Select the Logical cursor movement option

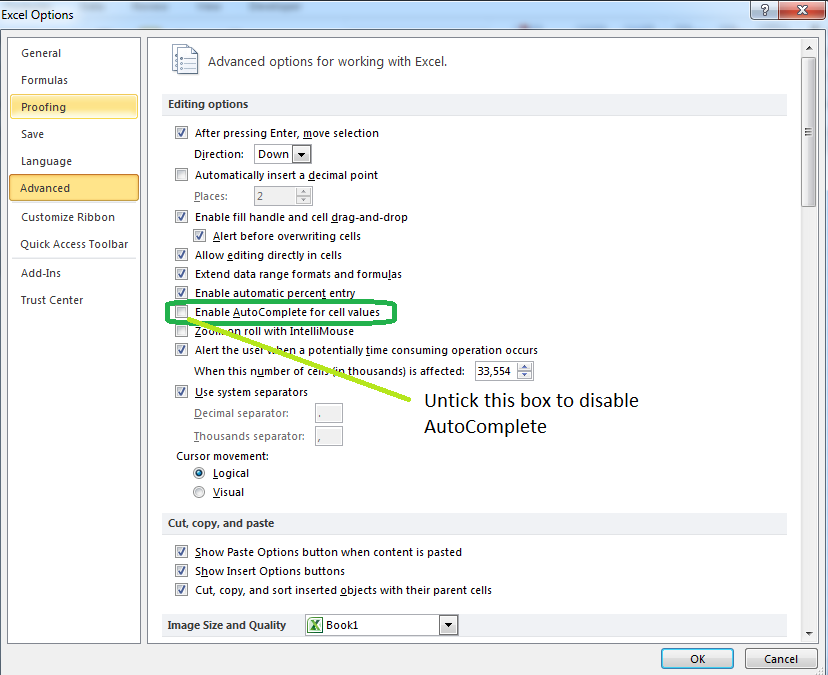[199, 473]
